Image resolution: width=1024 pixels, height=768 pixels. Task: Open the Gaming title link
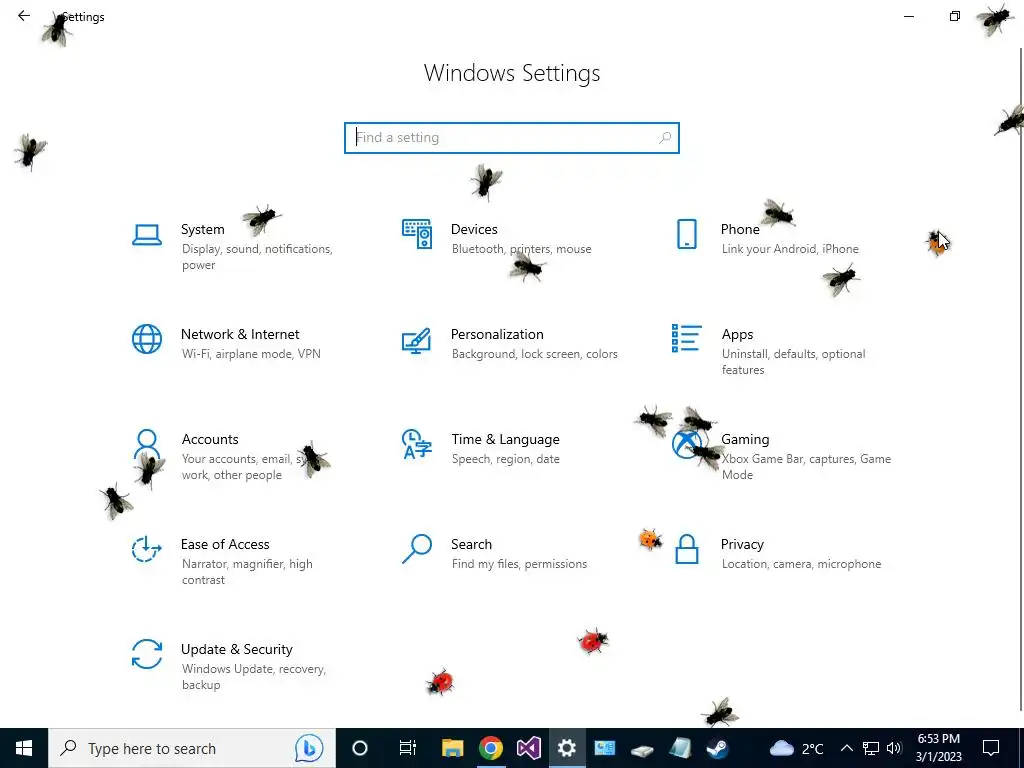[x=745, y=440]
